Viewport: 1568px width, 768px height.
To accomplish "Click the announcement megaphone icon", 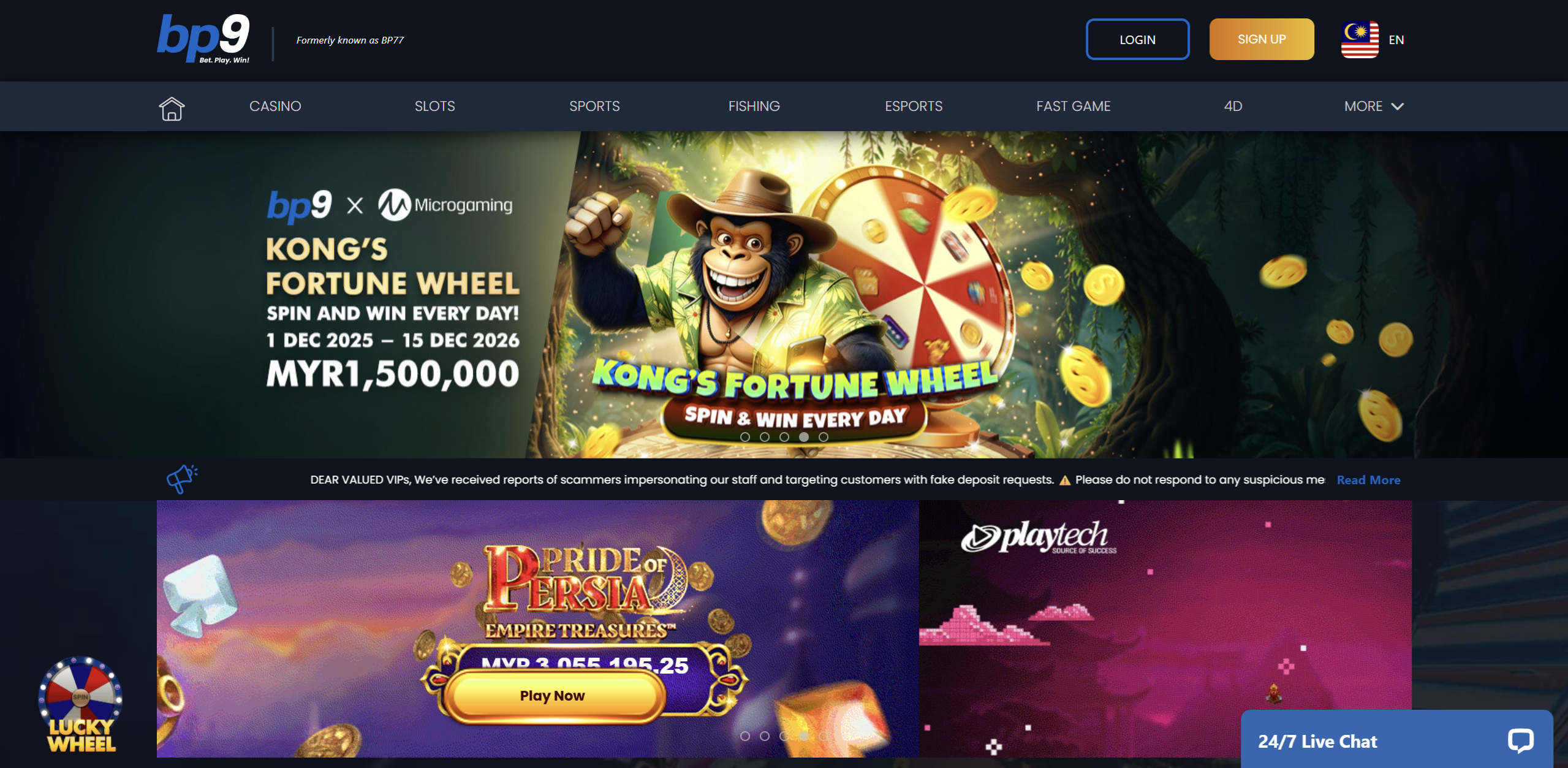I will coord(182,479).
